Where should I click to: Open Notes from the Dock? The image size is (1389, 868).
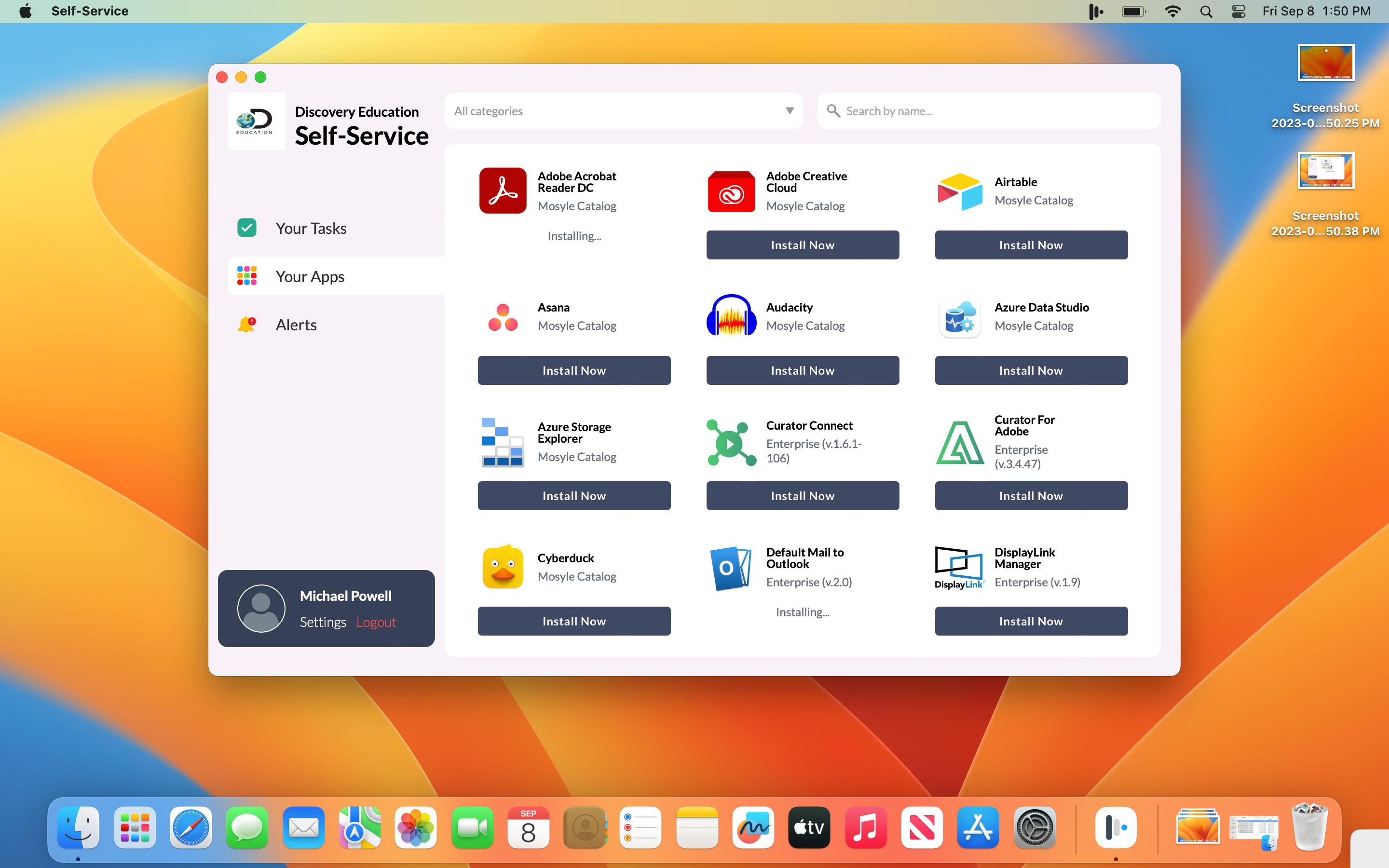697,827
